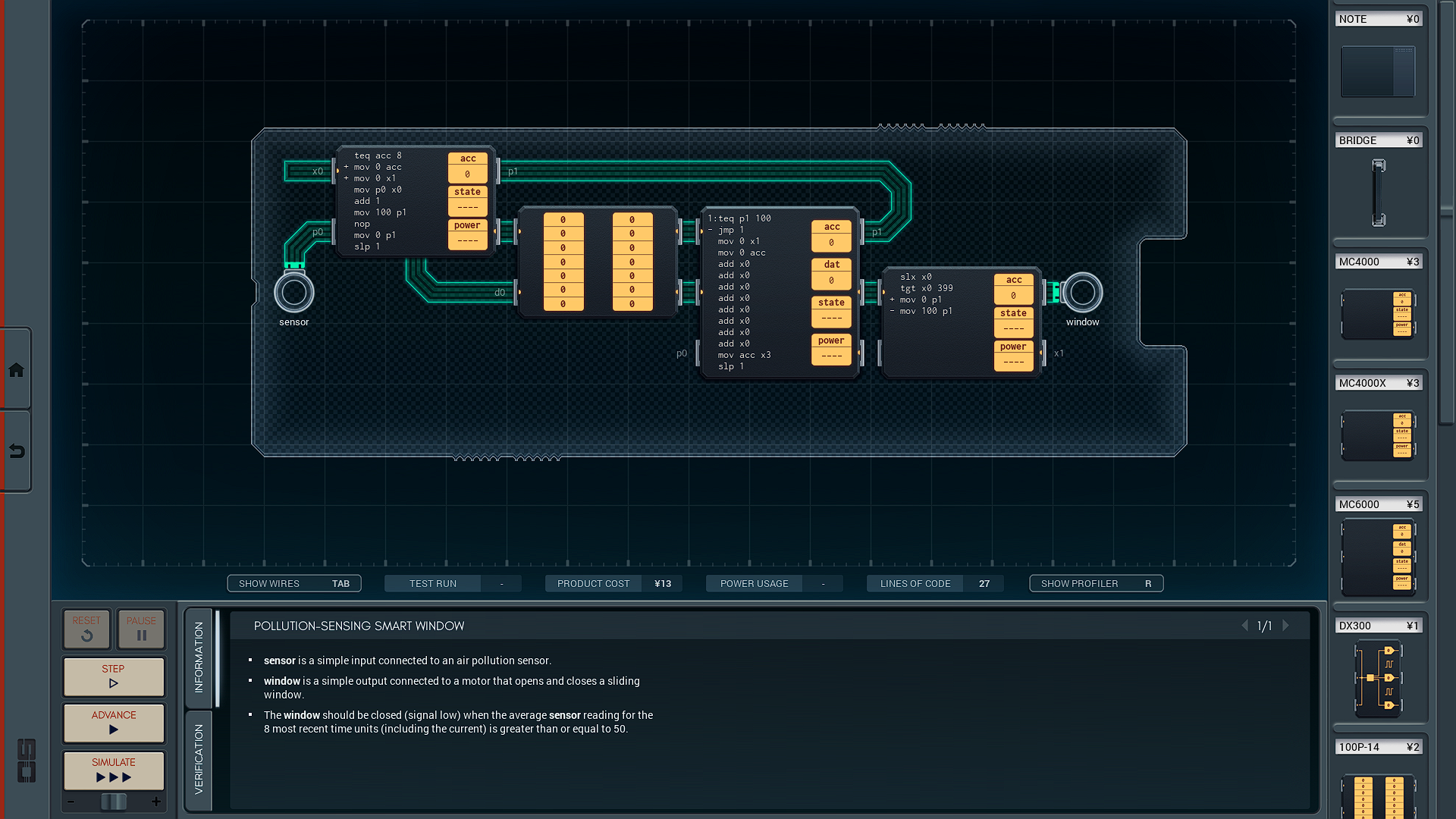The image size is (1456, 819).
Task: Click the simulation speed slider handle
Action: coord(114,802)
